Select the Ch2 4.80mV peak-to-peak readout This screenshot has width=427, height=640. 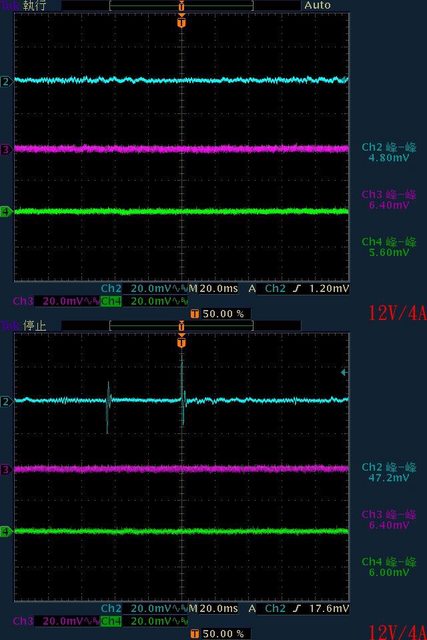click(389, 152)
